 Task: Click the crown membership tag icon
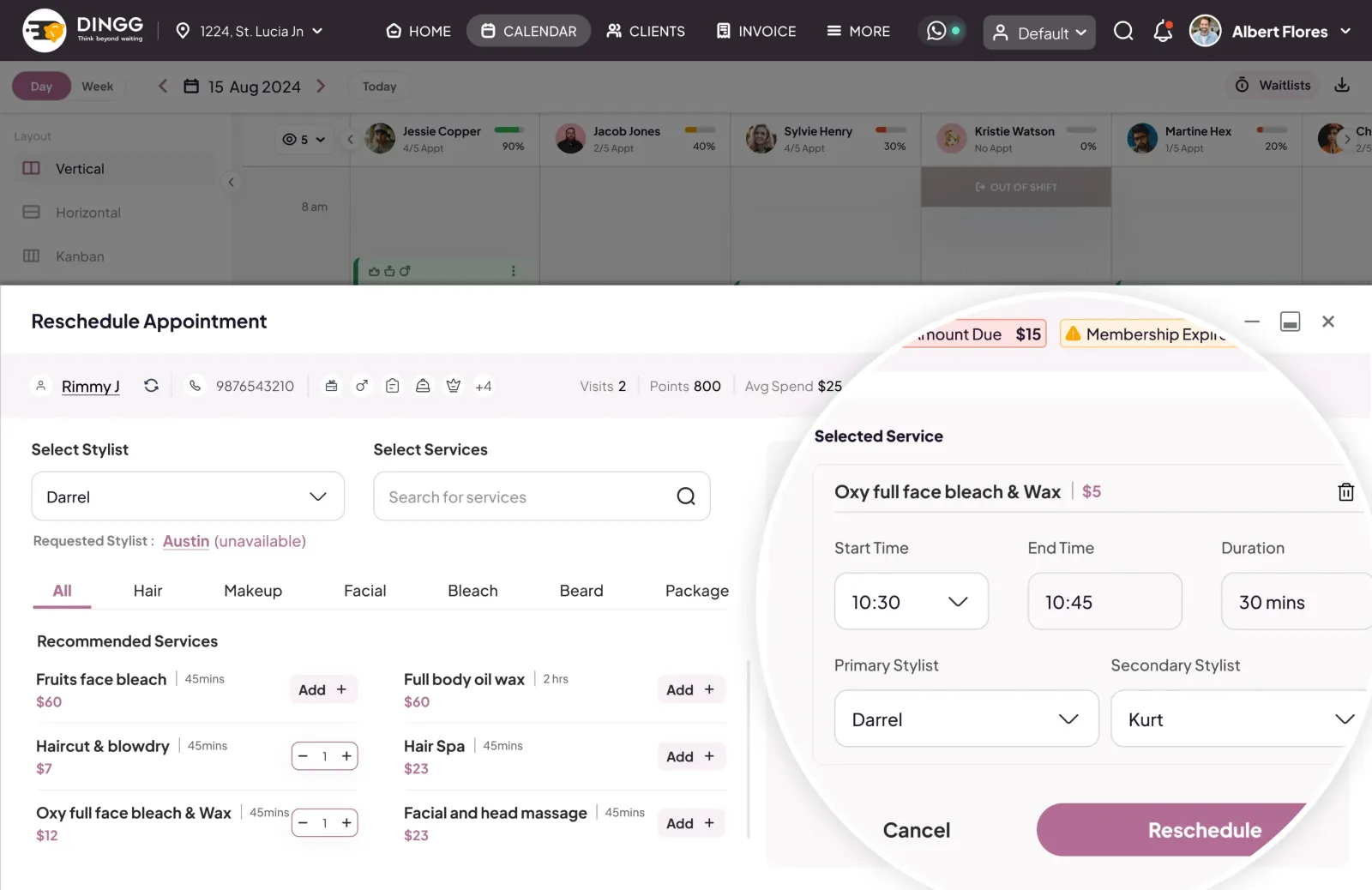pos(454,386)
